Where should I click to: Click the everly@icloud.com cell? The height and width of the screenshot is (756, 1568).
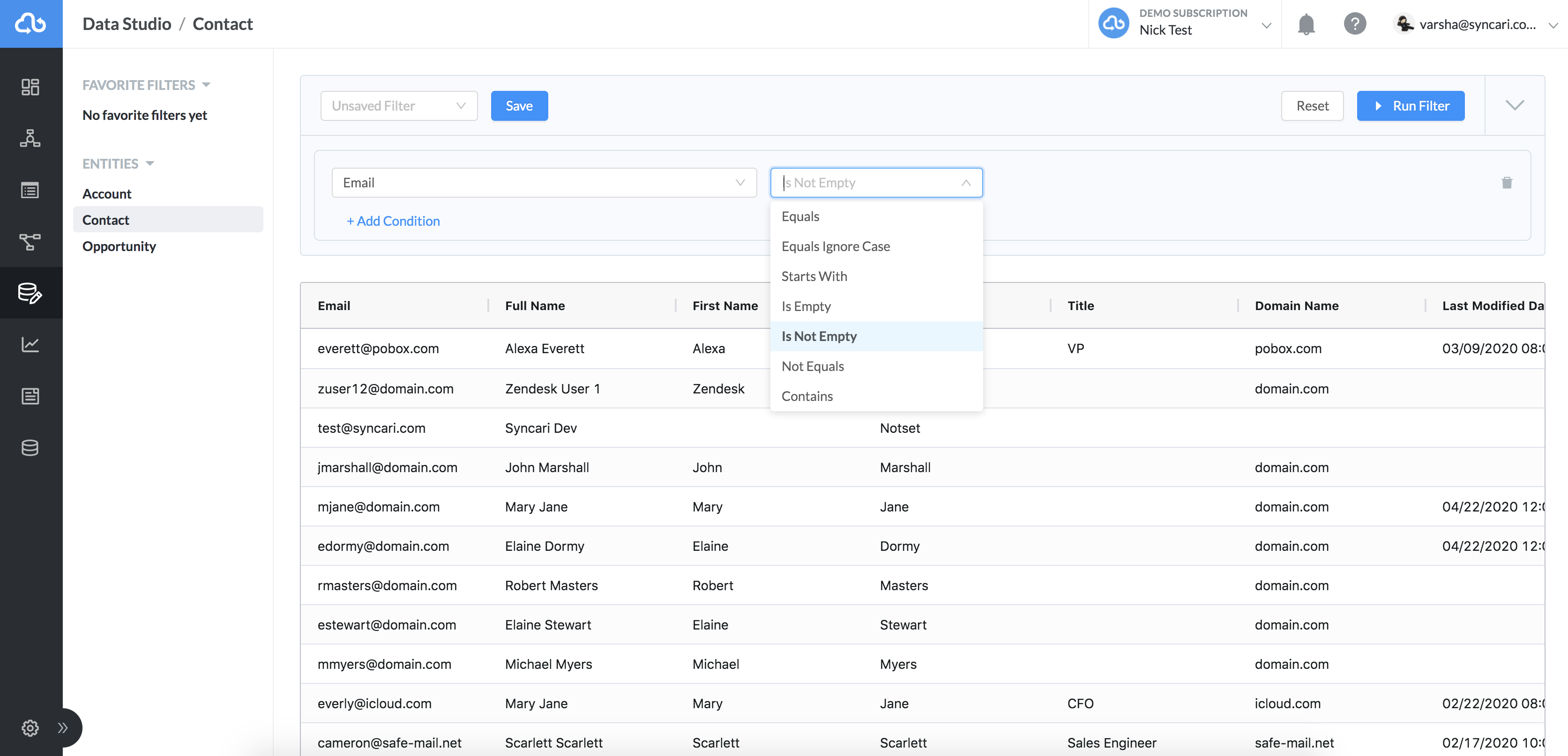[x=374, y=704]
